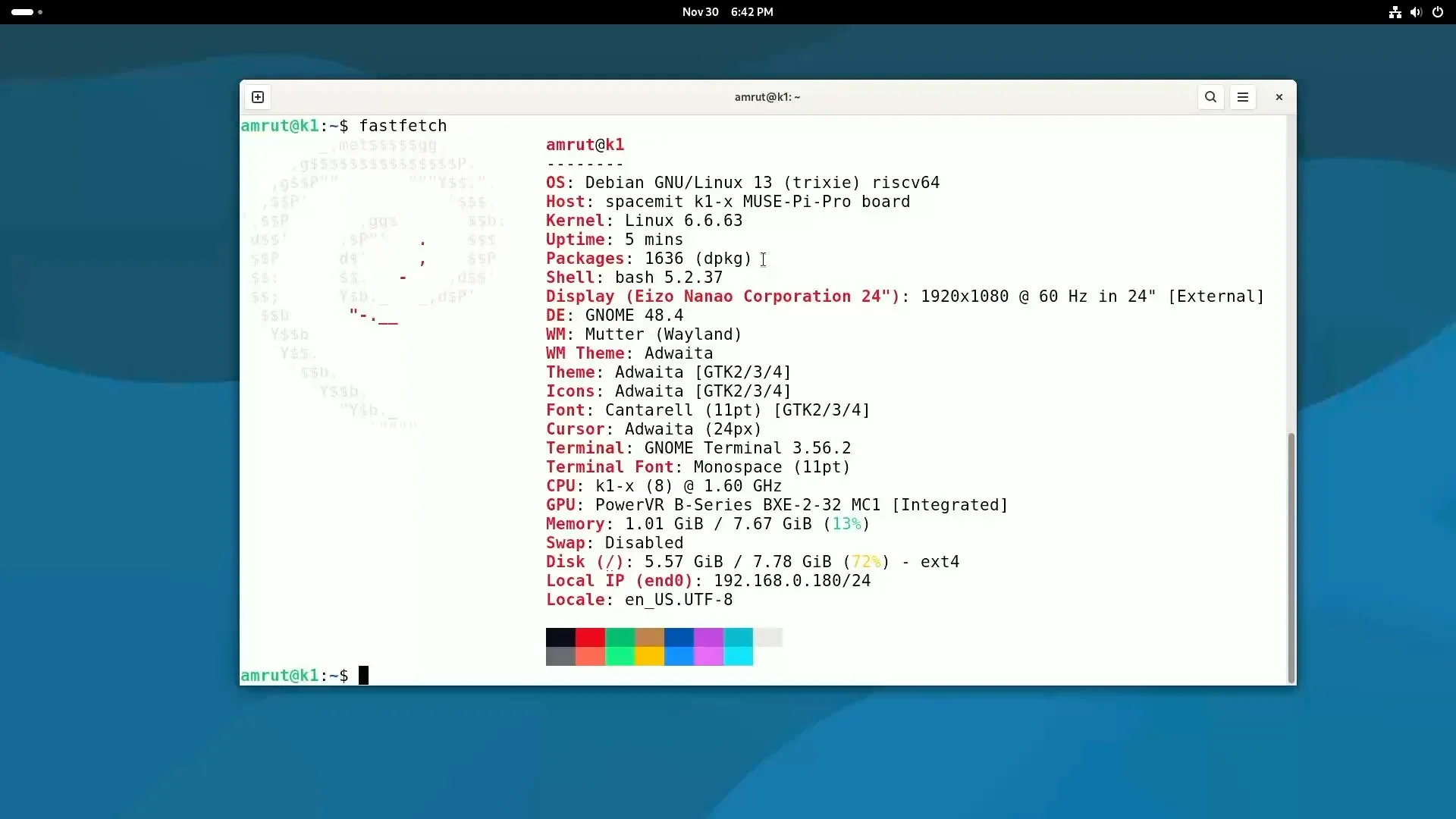Close the terminal window
Viewport: 1456px width, 819px height.
point(1279,97)
